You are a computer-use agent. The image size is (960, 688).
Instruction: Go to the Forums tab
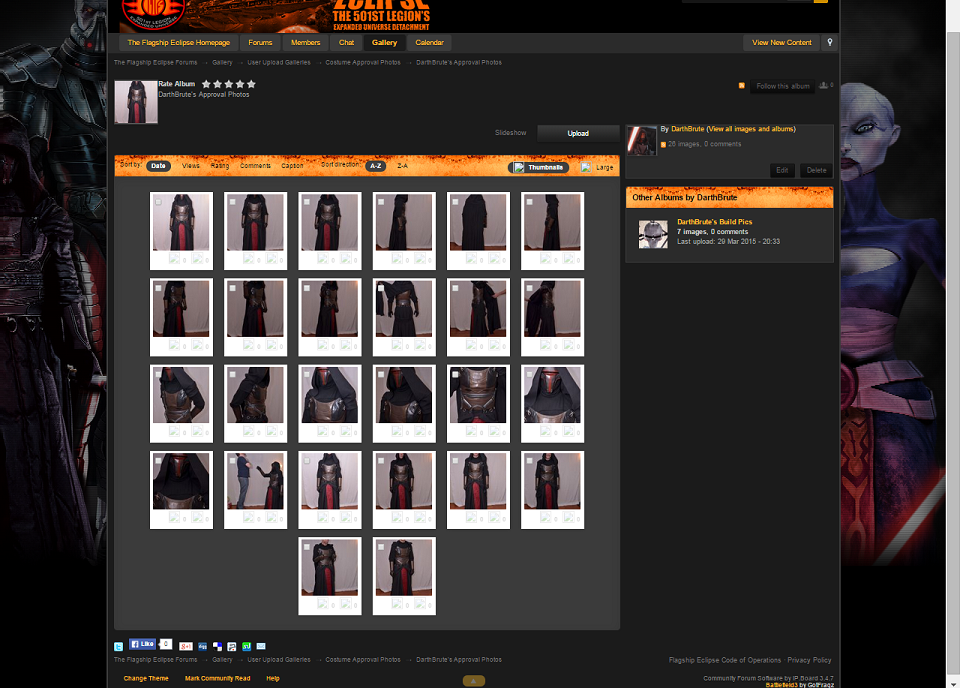click(260, 42)
